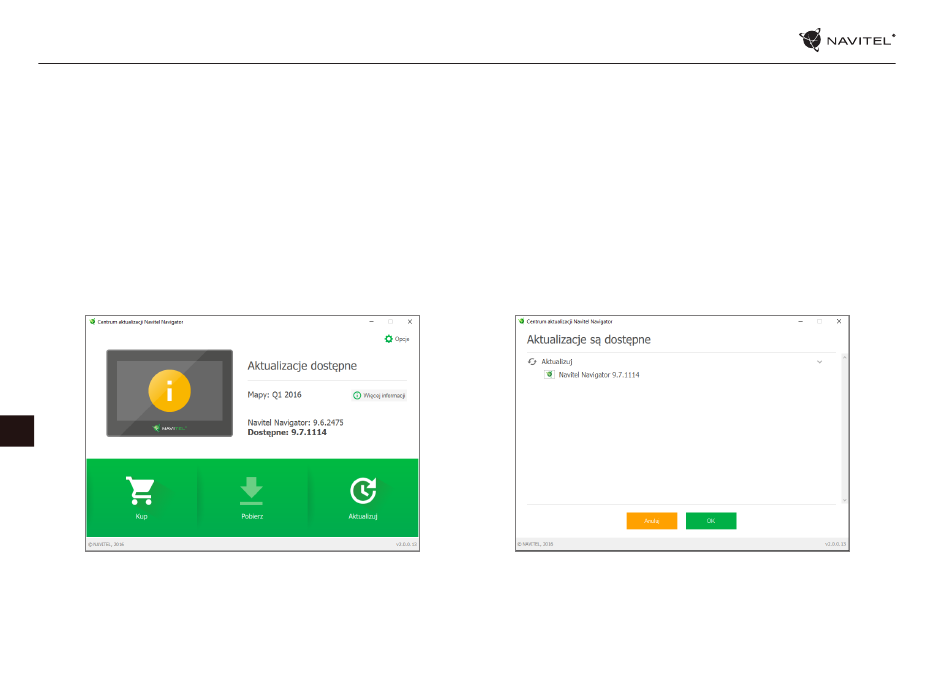This screenshot has width=950, height=673.
Task: Click the 'Aktualizuj' group header text in the list
Action: [x=557, y=362]
